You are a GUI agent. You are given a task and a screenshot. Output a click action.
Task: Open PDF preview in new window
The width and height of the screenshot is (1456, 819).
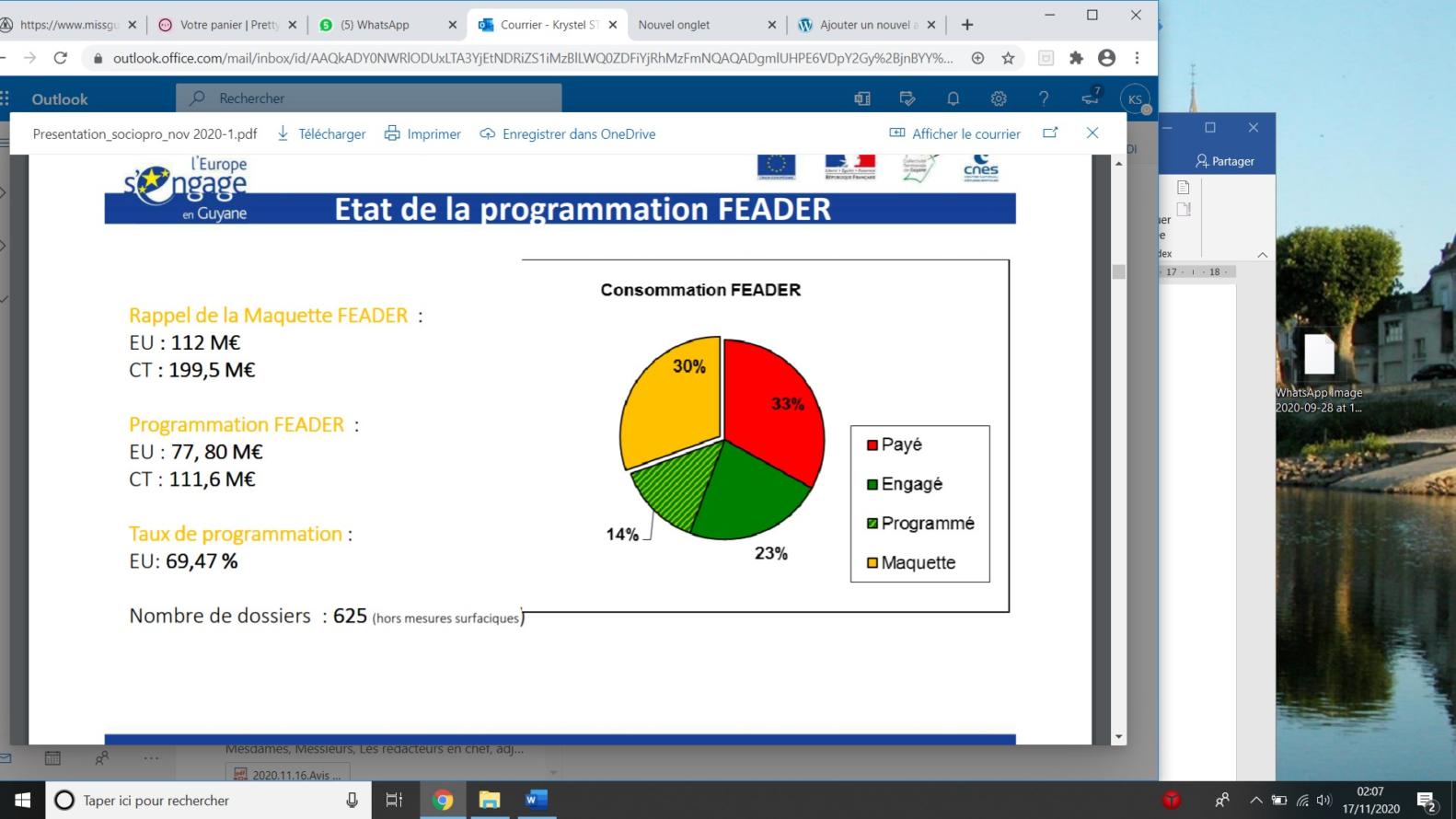[x=1050, y=133]
